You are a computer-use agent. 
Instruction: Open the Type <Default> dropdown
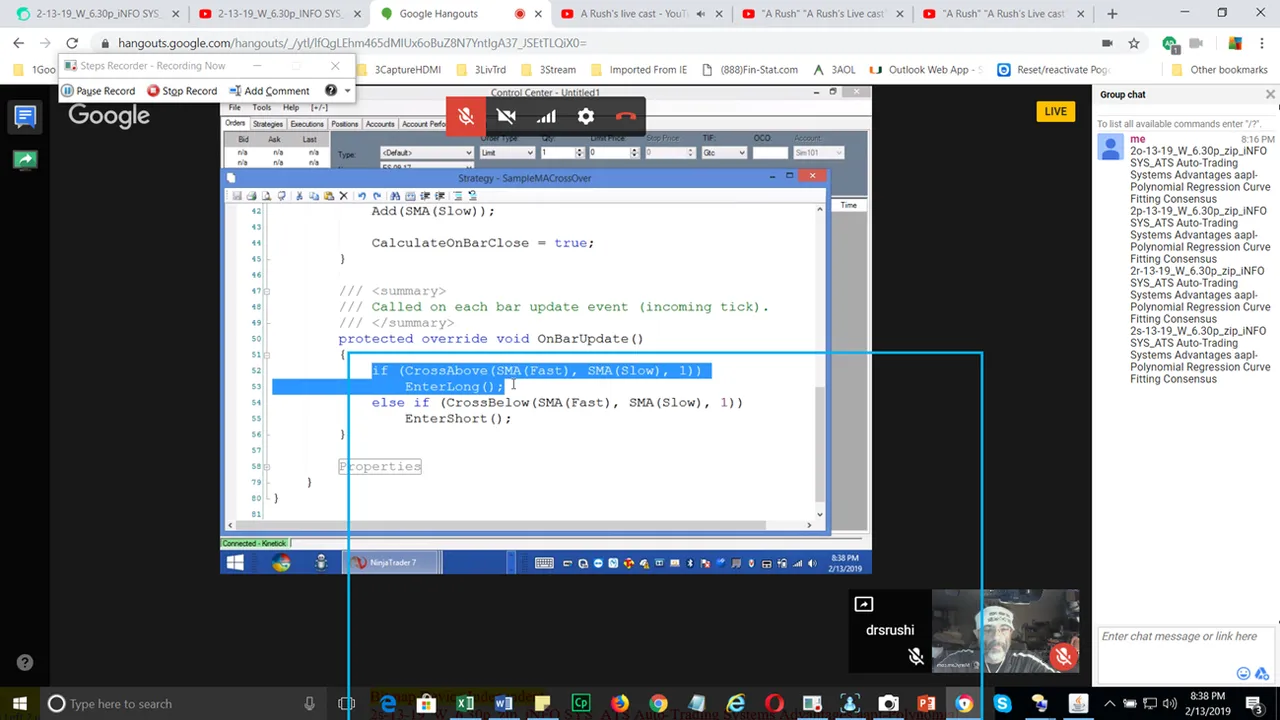click(x=427, y=153)
